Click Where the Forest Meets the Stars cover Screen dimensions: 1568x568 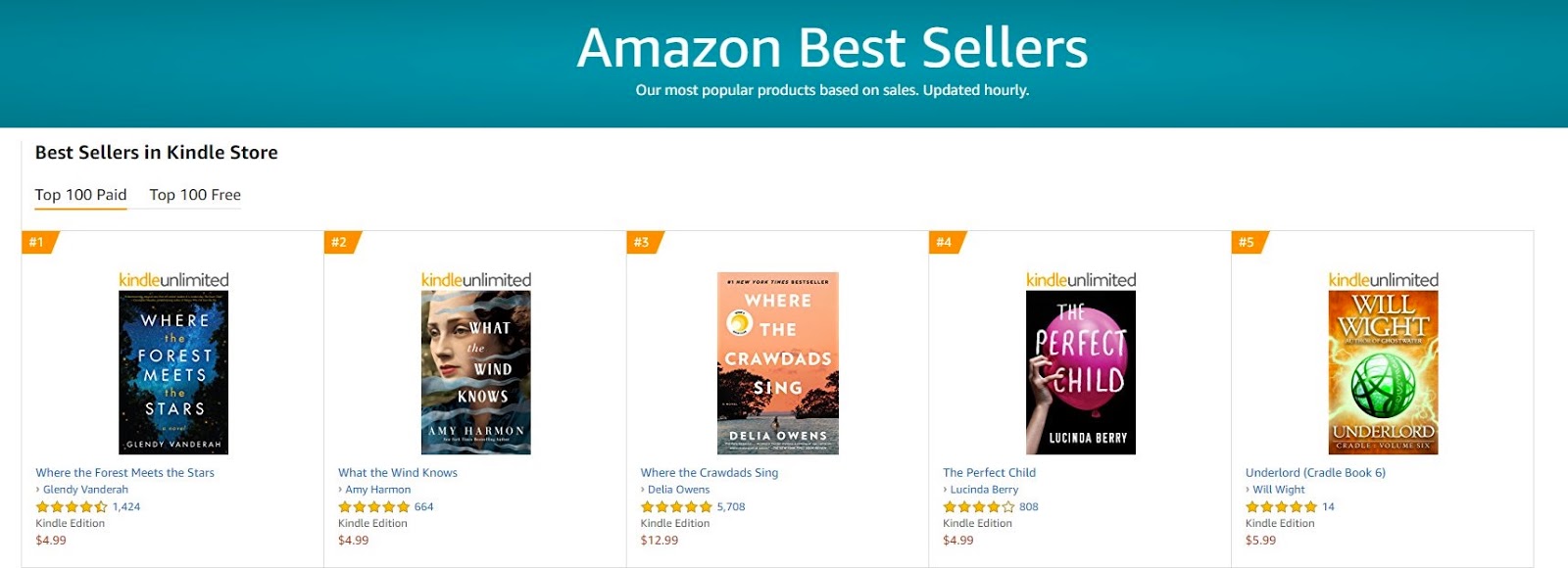coord(173,372)
